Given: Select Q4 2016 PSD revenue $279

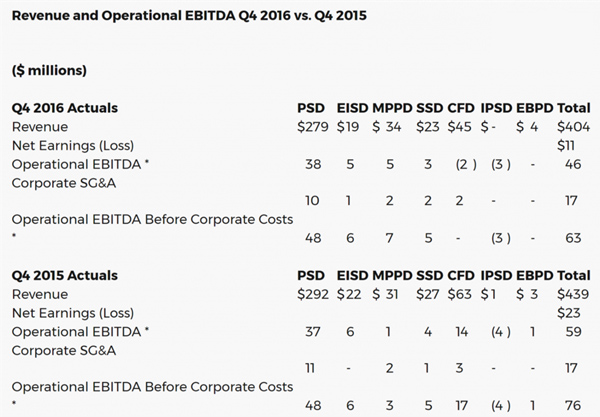Looking at the screenshot, I should click(x=312, y=127).
